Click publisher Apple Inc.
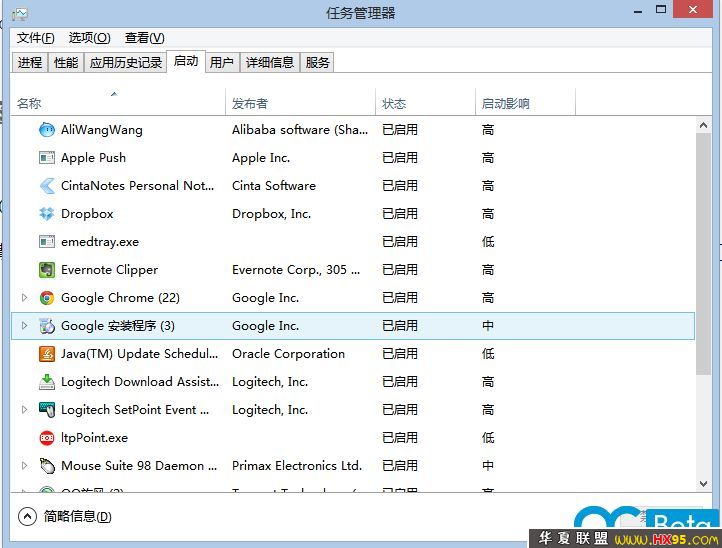Image resolution: width=722 pixels, height=548 pixels. [261, 158]
